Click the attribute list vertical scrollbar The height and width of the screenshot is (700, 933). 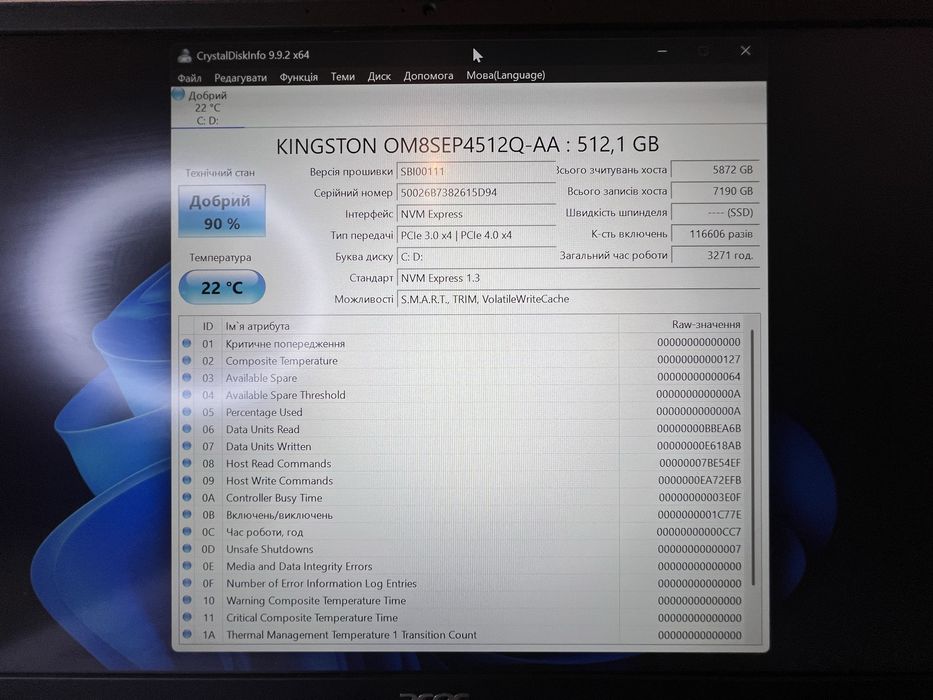[x=753, y=457]
